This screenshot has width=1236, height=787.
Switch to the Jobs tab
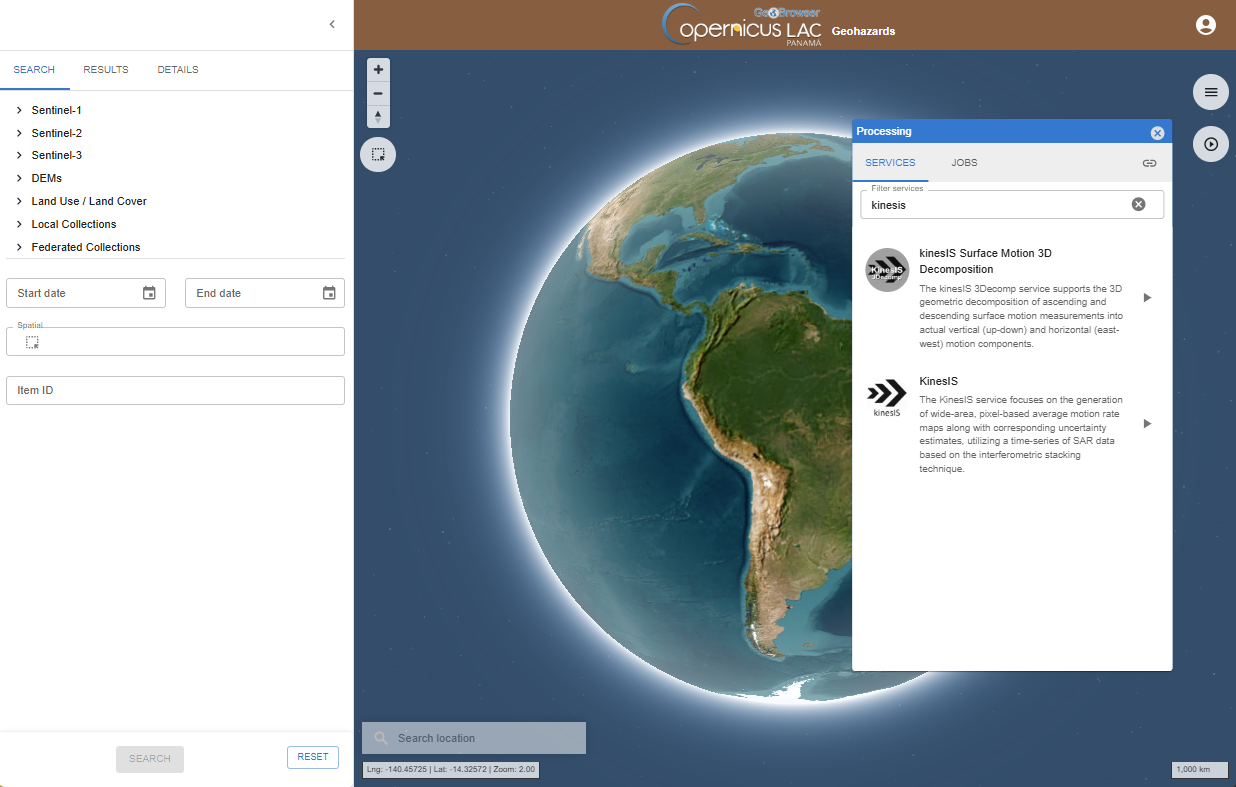pyautogui.click(x=964, y=163)
